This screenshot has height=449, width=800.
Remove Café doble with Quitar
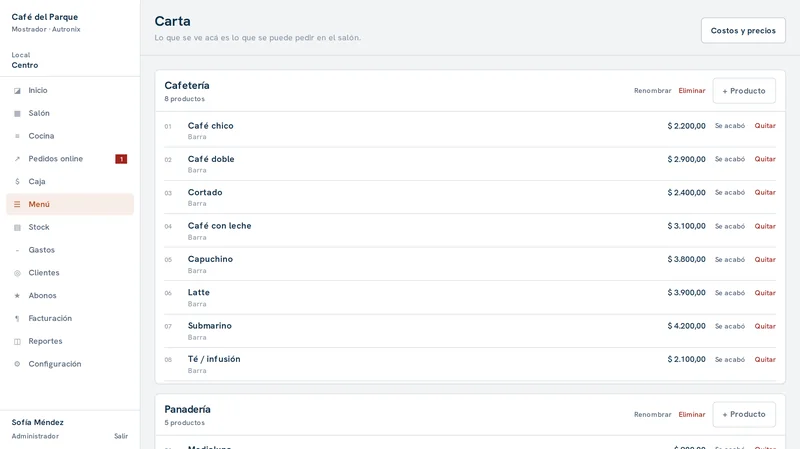[x=765, y=159]
